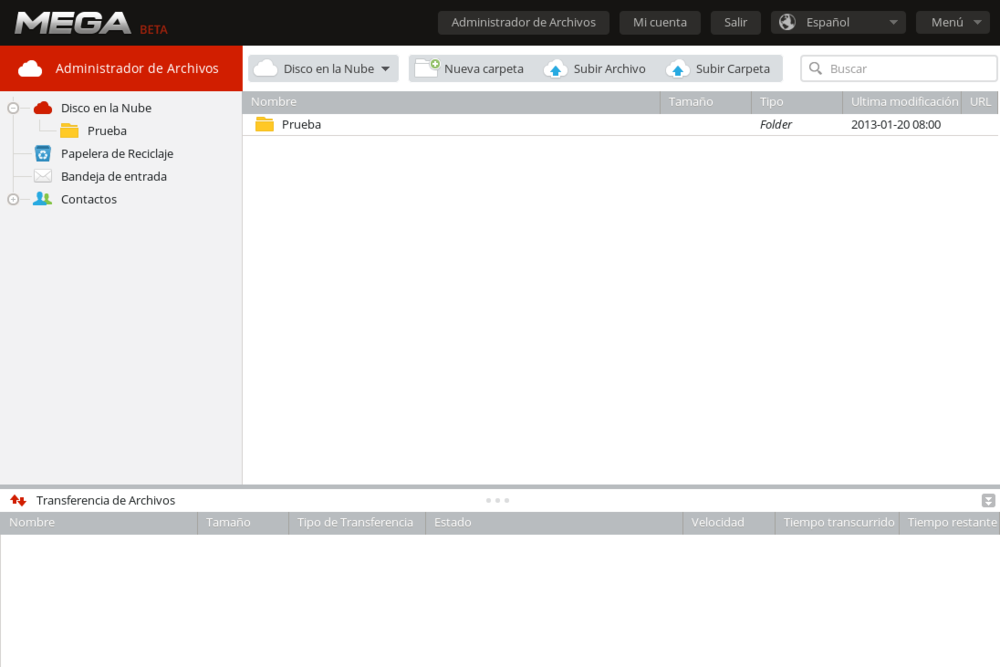
Task: Click the Contactos people icon
Action: (x=42, y=199)
